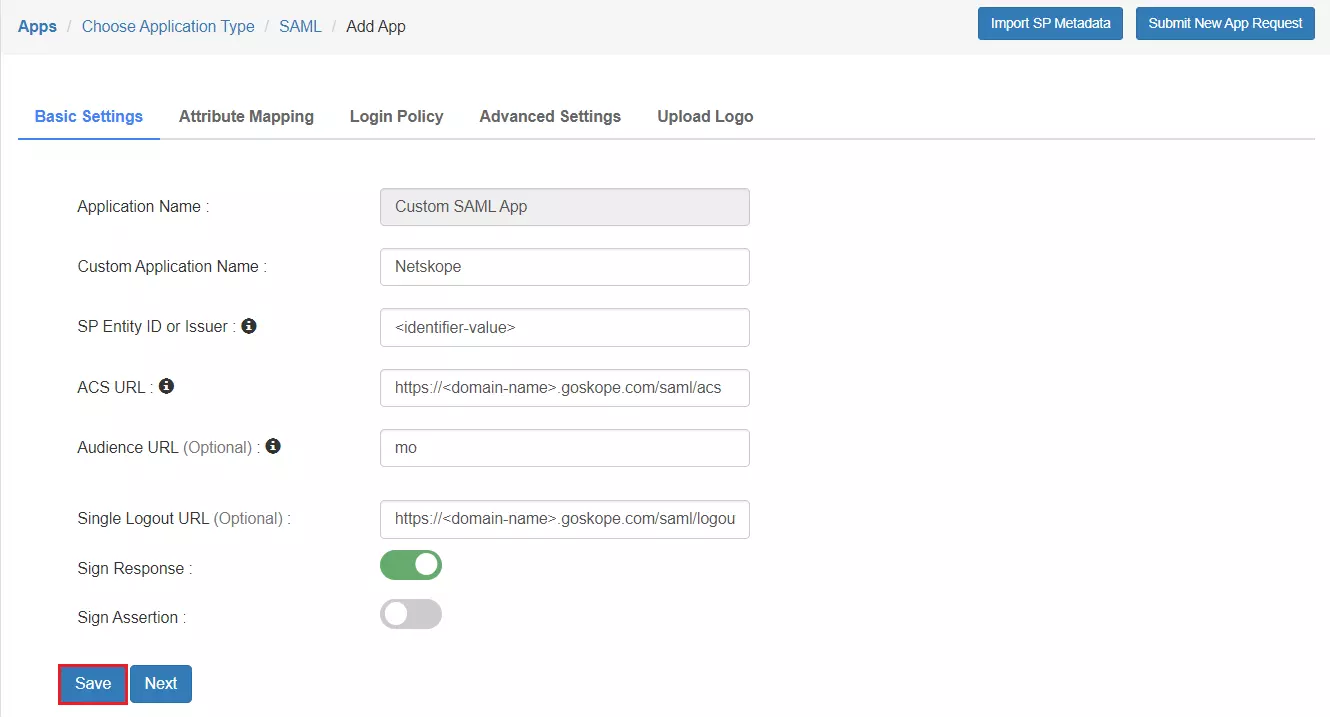
Task: Click the Custom Application Name field
Action: [564, 267]
